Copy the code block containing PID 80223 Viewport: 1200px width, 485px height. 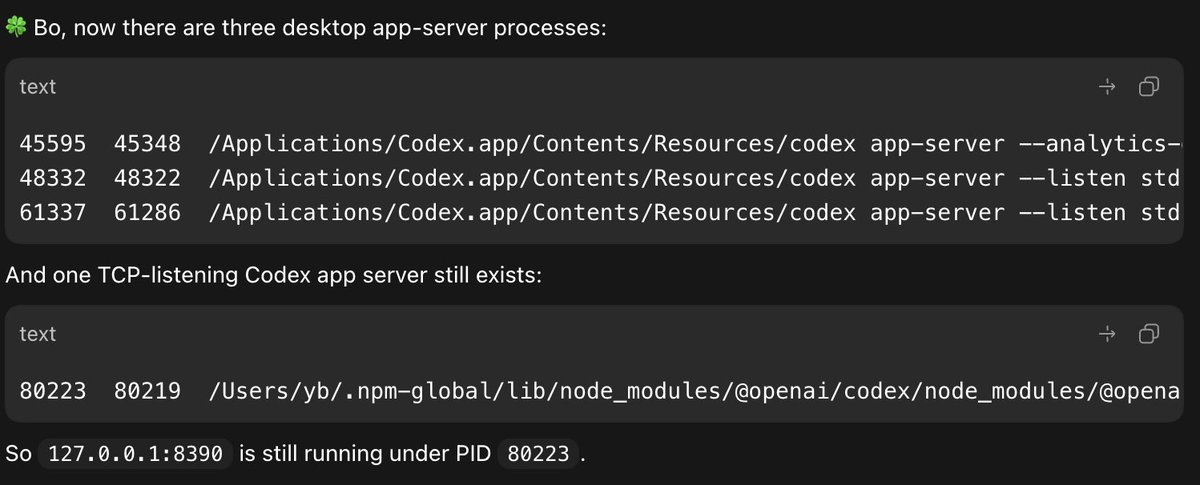pos(1148,334)
